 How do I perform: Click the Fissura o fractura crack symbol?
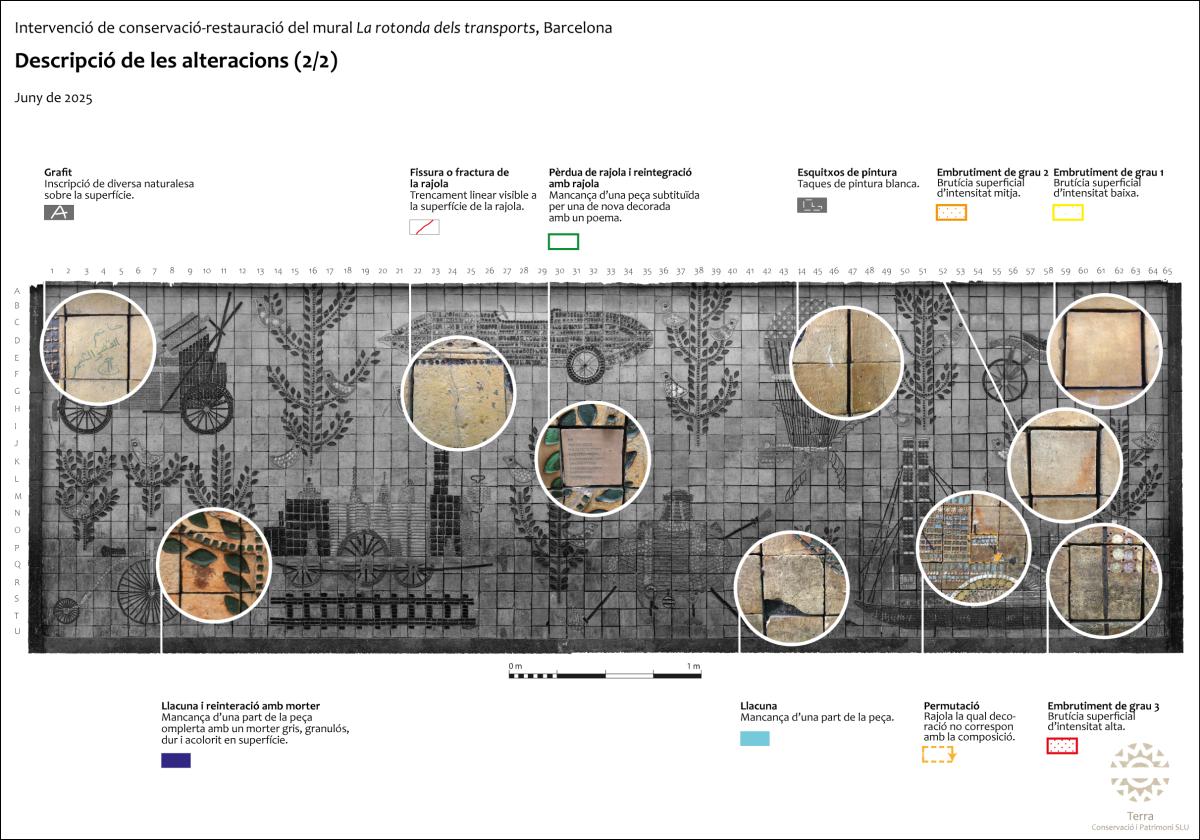424,228
